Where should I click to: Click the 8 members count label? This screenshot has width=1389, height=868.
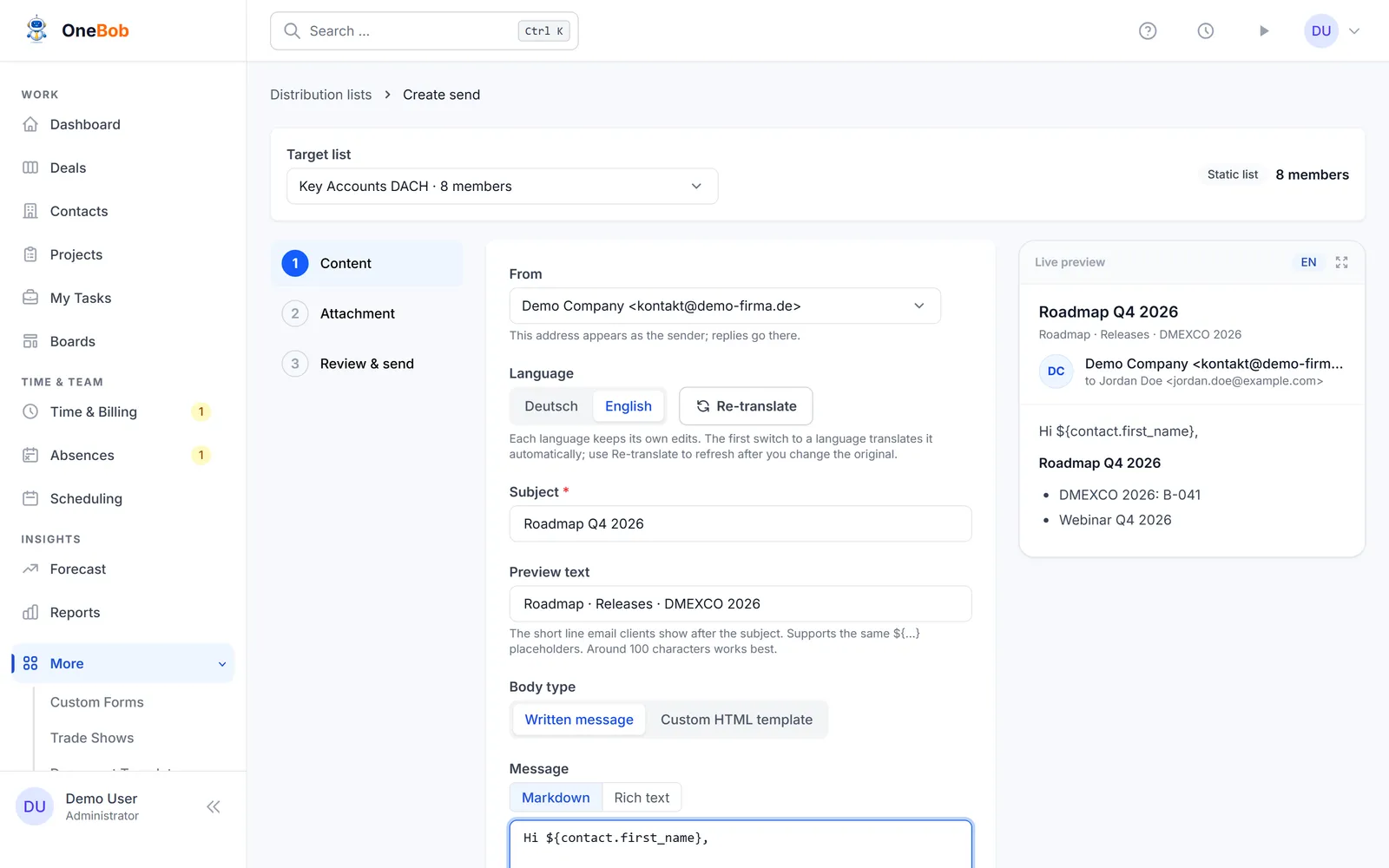pyautogui.click(x=1312, y=174)
